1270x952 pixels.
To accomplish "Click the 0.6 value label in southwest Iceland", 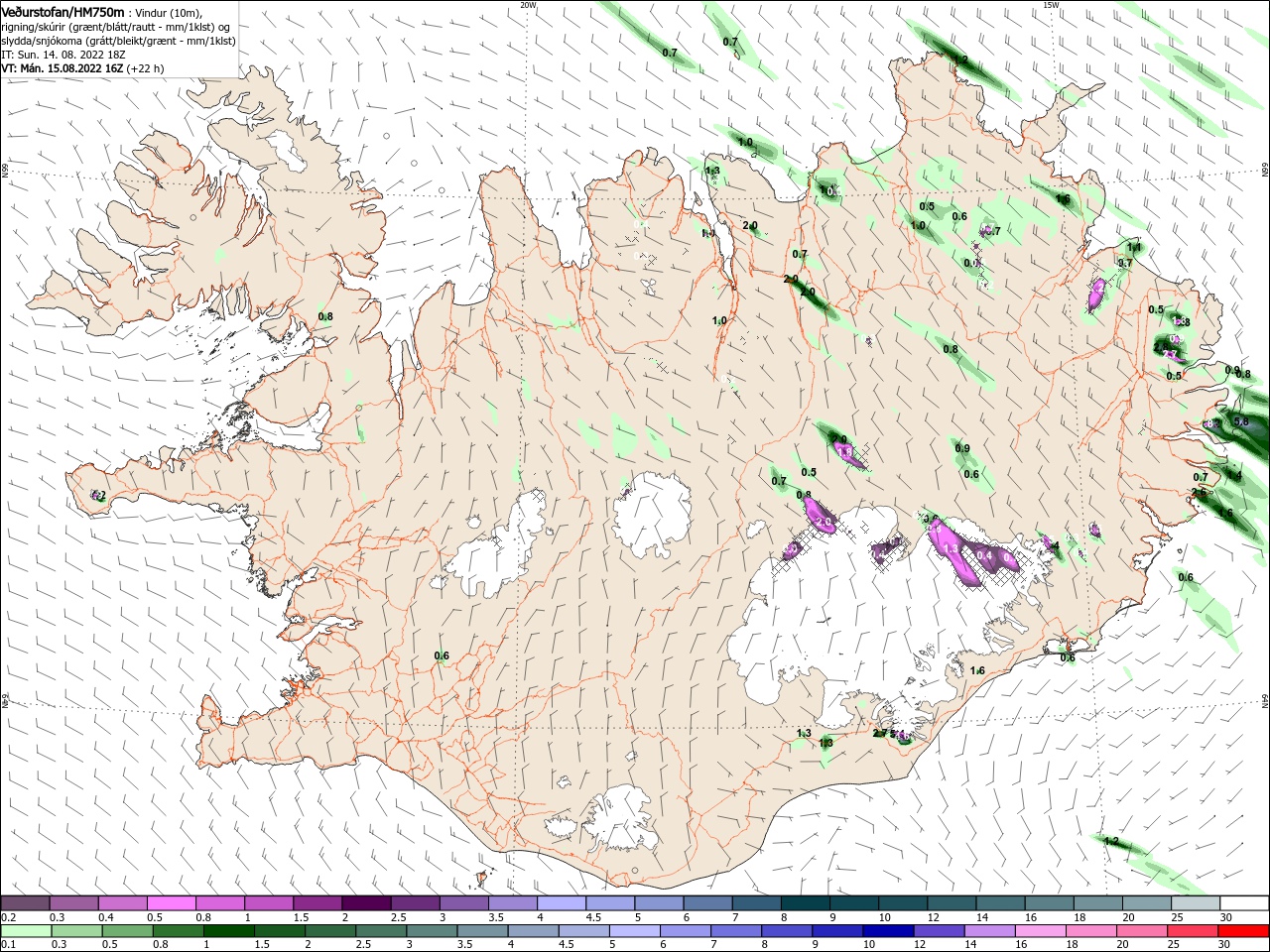I will click(442, 655).
